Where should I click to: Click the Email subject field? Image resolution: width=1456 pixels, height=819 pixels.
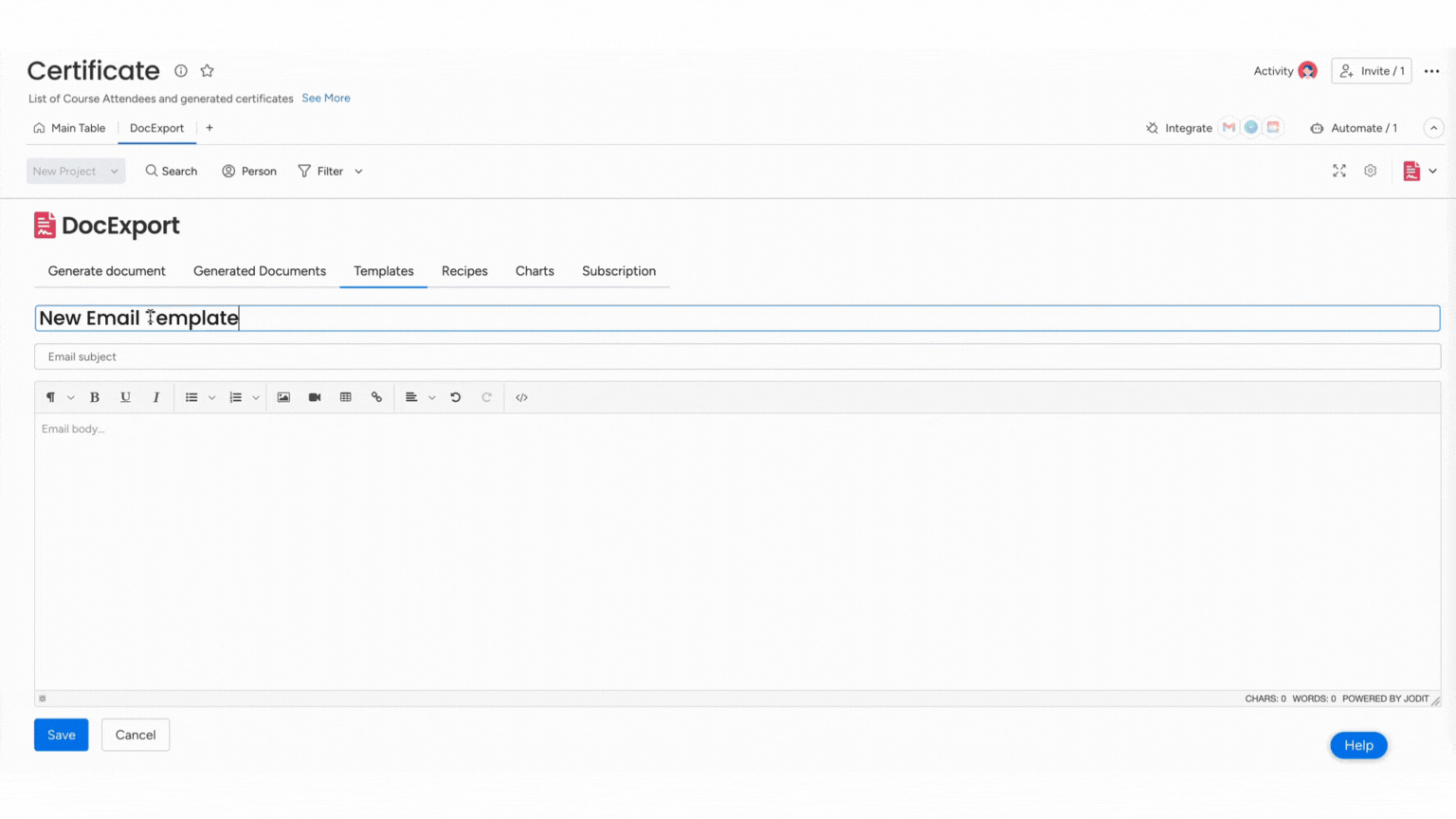(737, 356)
